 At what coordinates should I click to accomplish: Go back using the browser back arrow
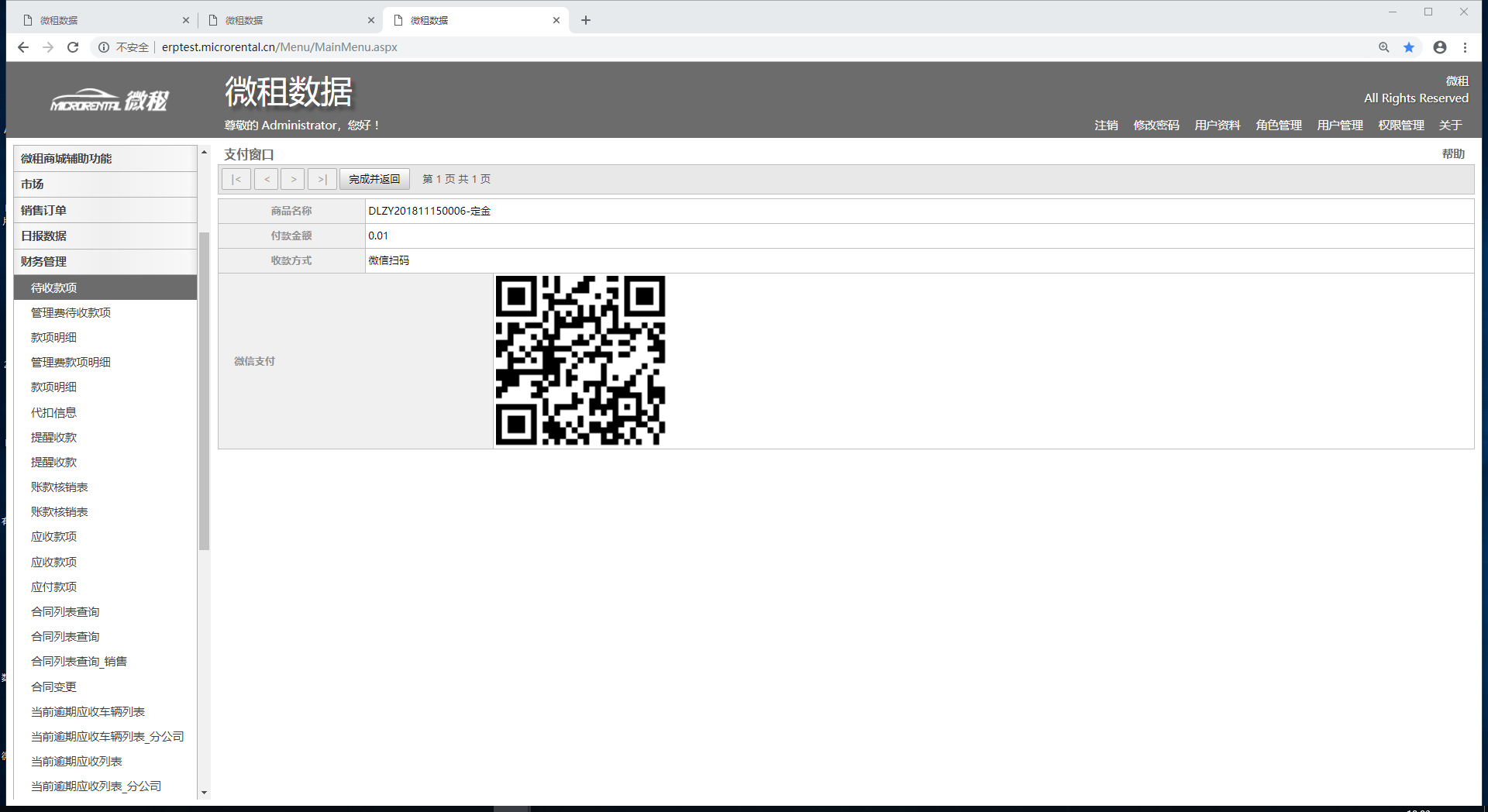pos(23,47)
